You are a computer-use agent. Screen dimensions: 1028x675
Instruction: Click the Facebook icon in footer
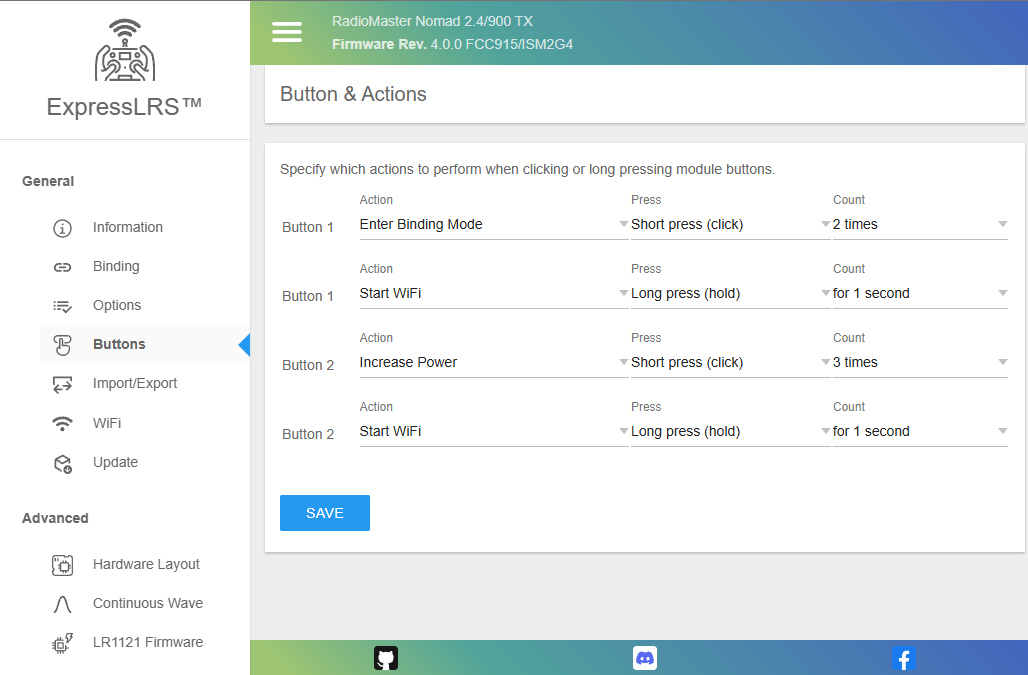coord(903,658)
